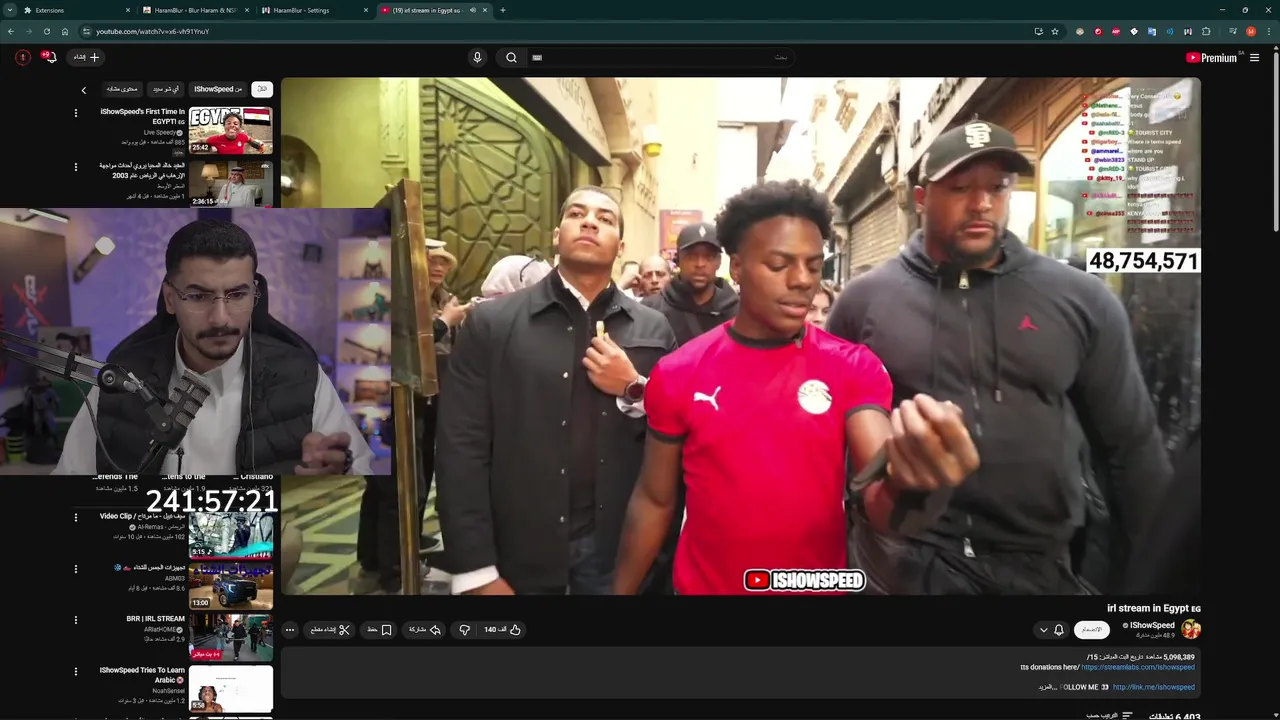Click the Create (إنشاء) plus button
The image size is (1280, 720).
pos(87,57)
